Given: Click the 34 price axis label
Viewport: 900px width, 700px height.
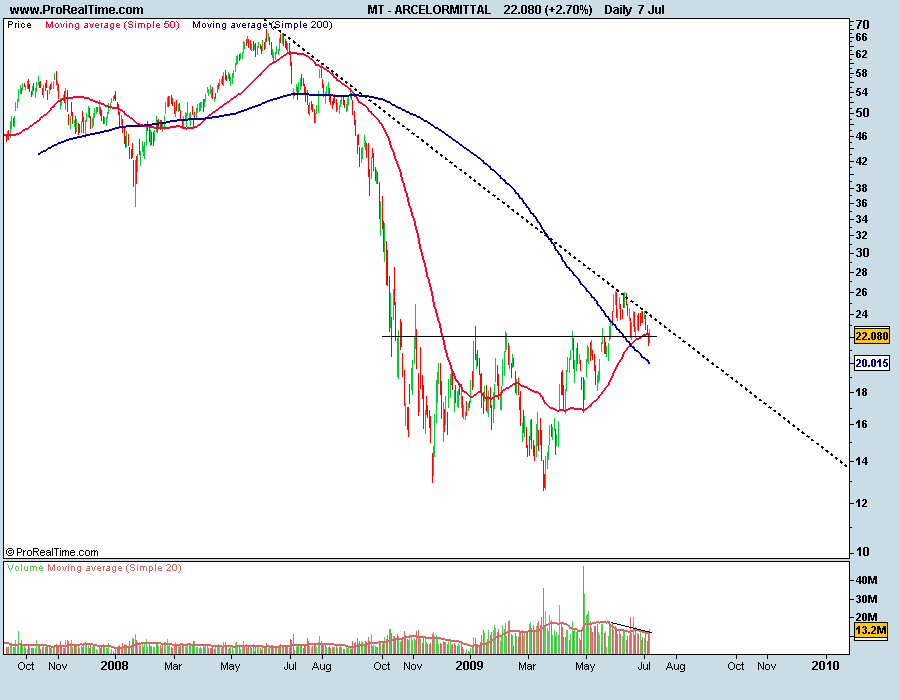Looking at the screenshot, I should 862,219.
